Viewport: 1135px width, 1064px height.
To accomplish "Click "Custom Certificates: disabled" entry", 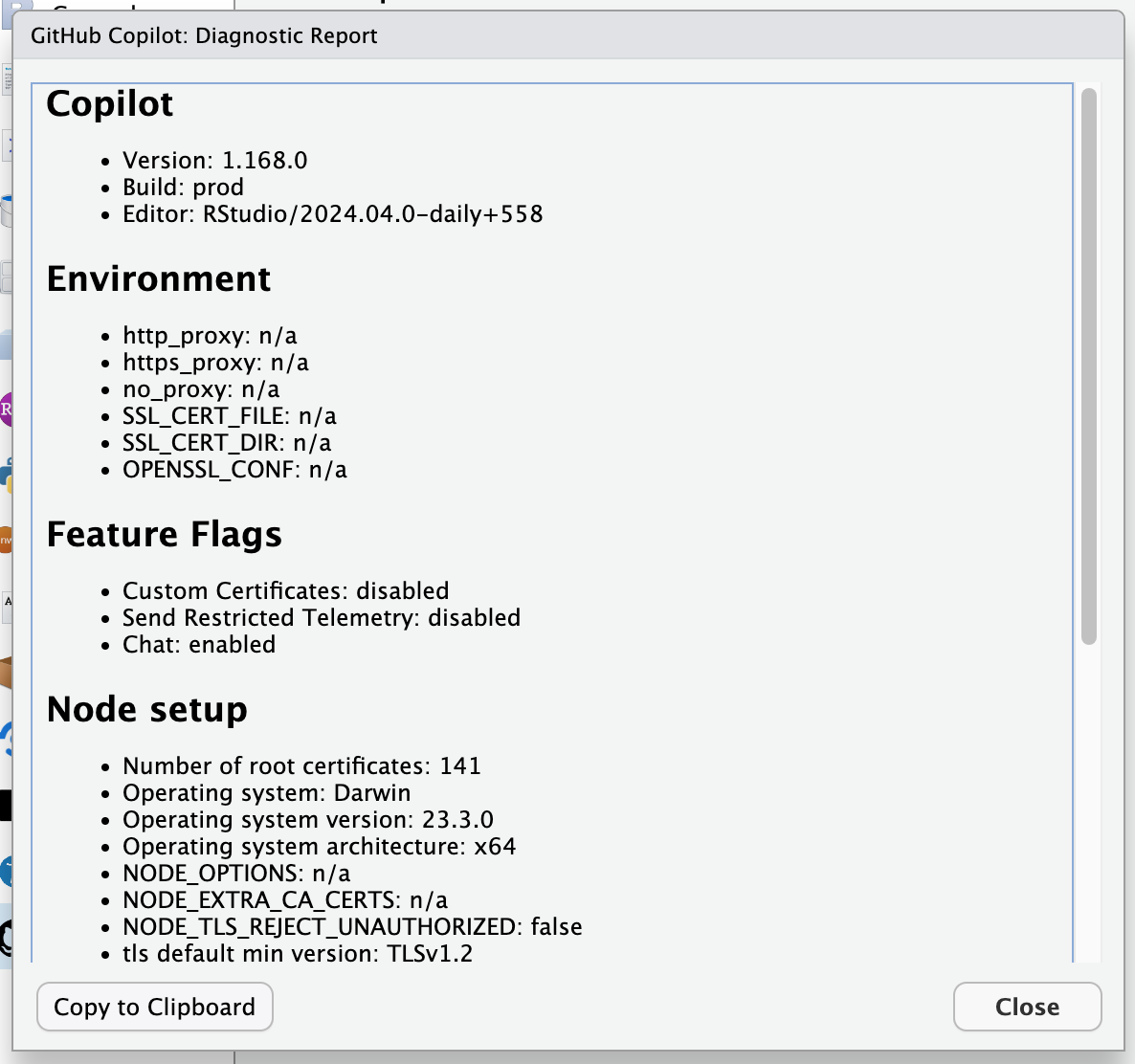I will (x=286, y=590).
